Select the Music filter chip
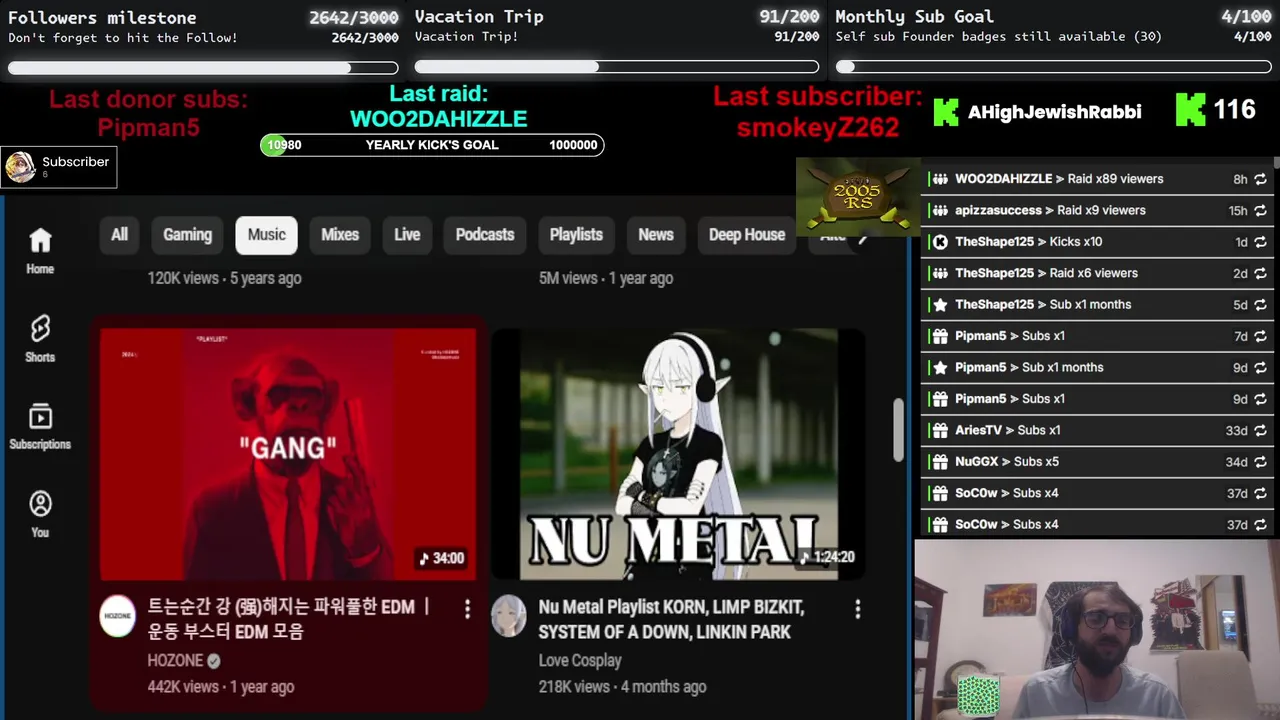 click(267, 235)
